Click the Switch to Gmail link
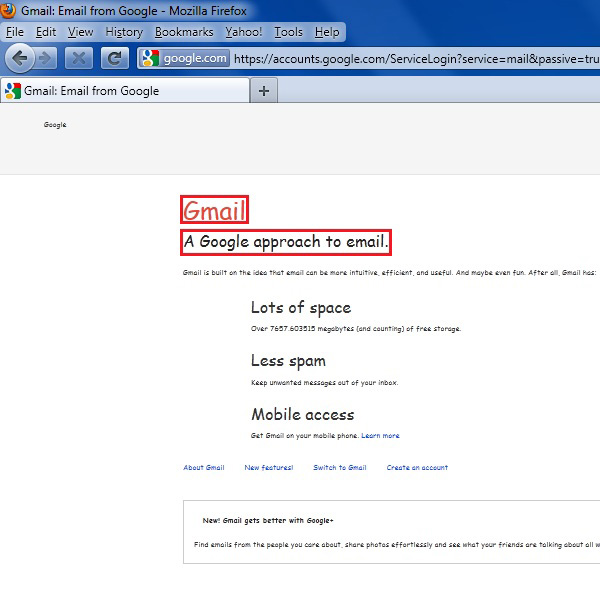The height and width of the screenshot is (600, 600). point(340,468)
